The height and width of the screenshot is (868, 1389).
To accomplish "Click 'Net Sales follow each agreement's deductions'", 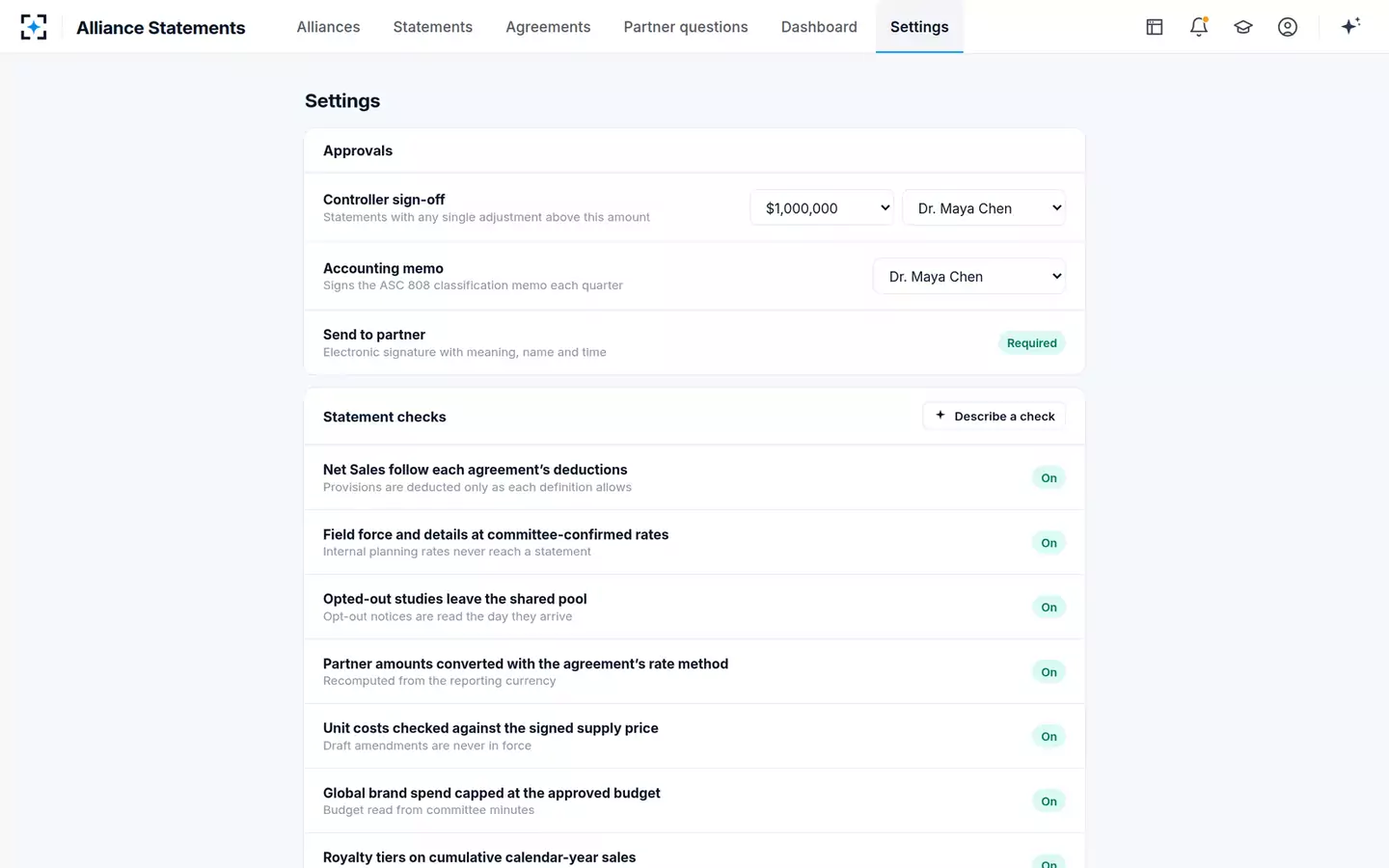I will (x=475, y=470).
